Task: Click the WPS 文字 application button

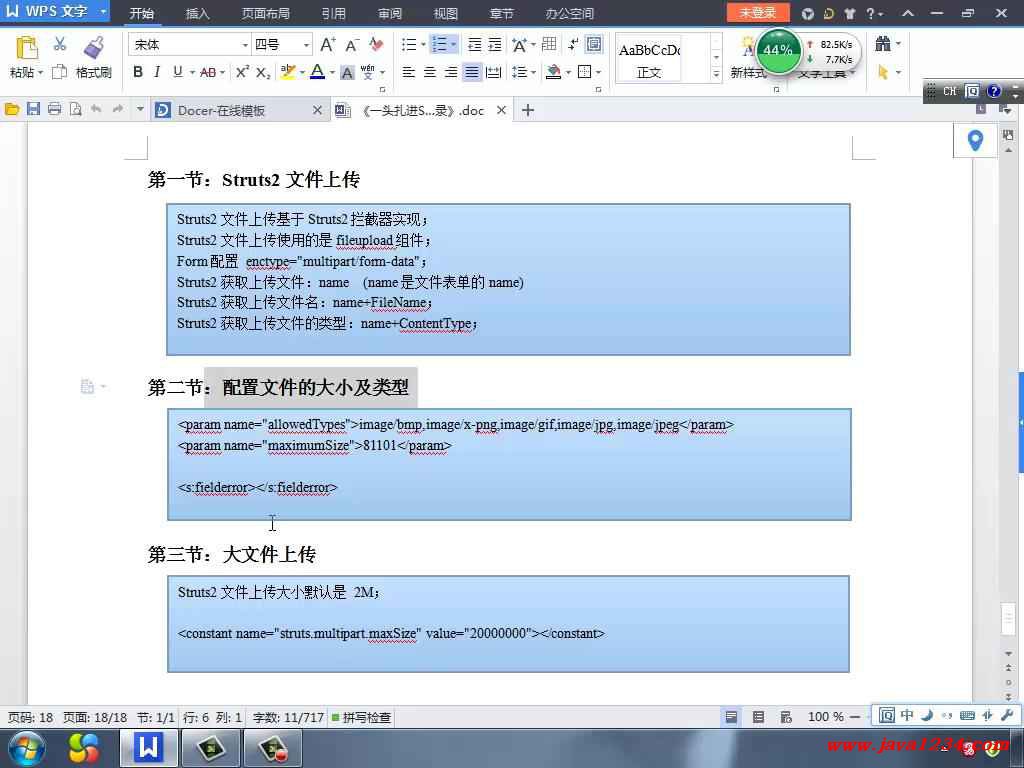Action: 56,12
